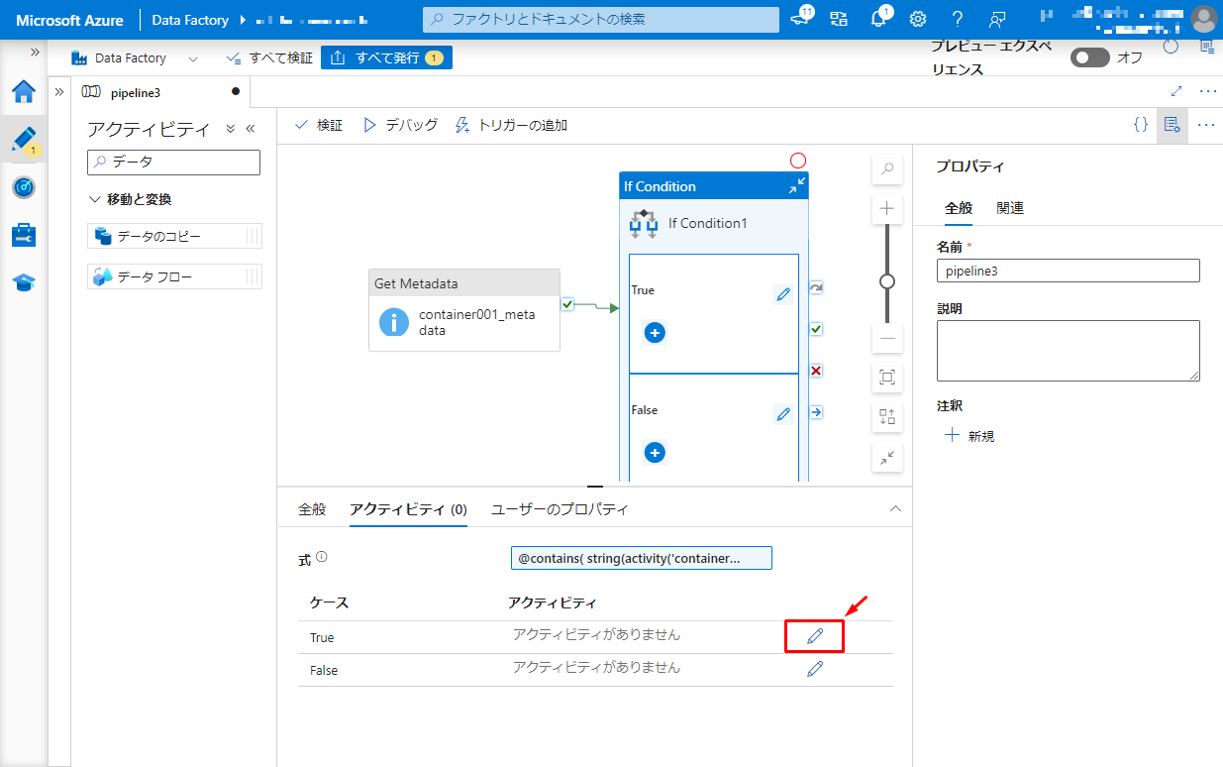Open the Learning Center graduation cap icon
Image resolution: width=1223 pixels, height=767 pixels.
(24, 283)
